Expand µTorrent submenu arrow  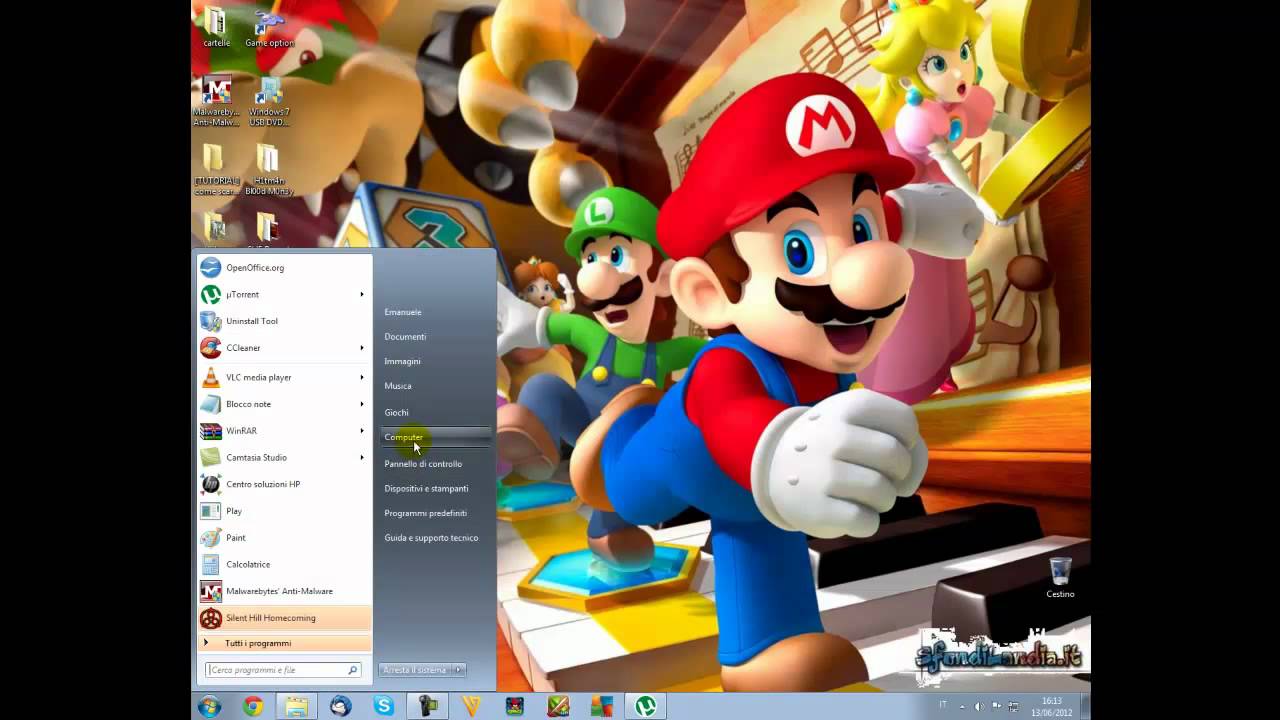point(362,295)
